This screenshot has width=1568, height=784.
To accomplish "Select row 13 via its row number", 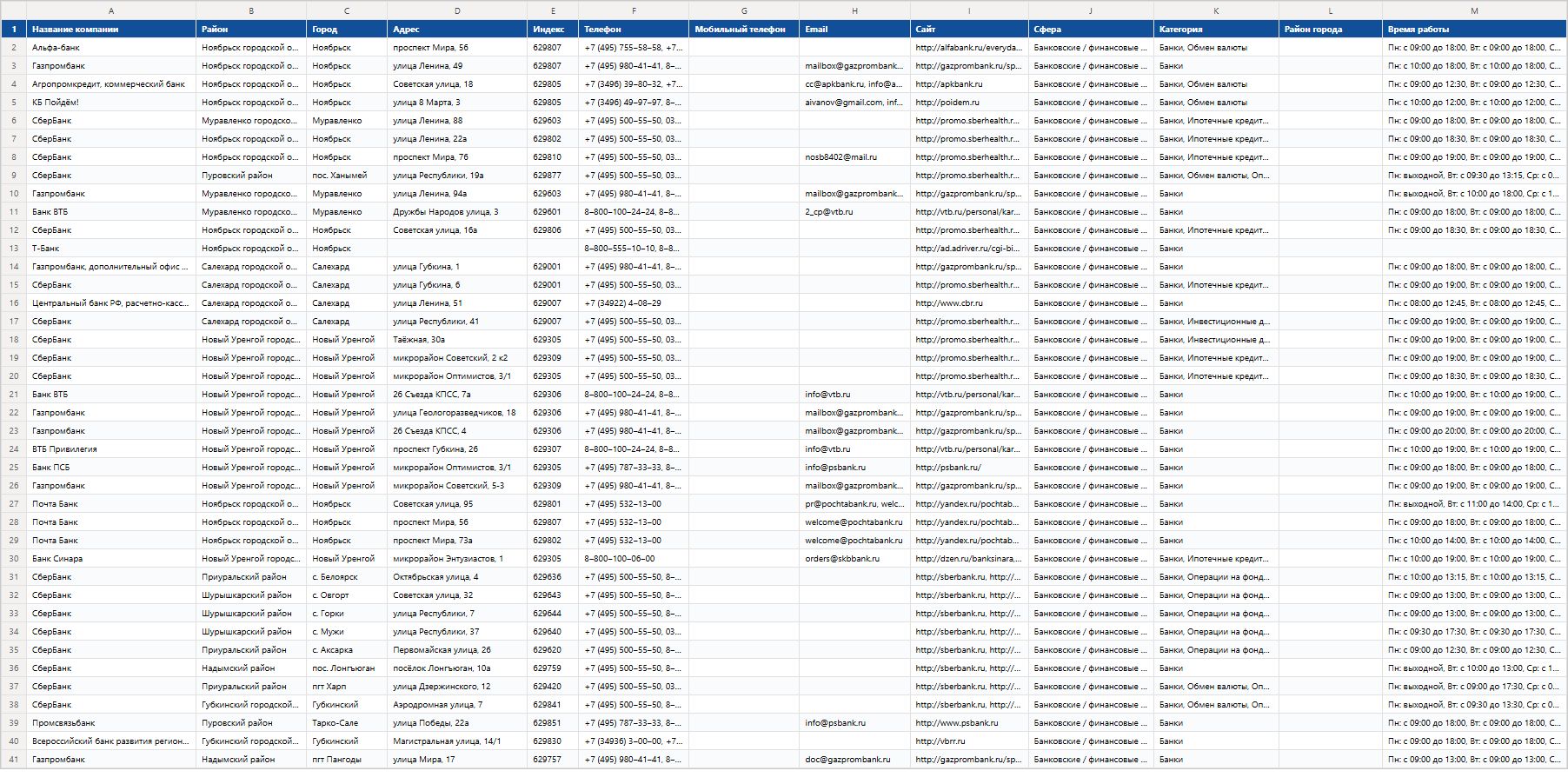I will tap(14, 249).
